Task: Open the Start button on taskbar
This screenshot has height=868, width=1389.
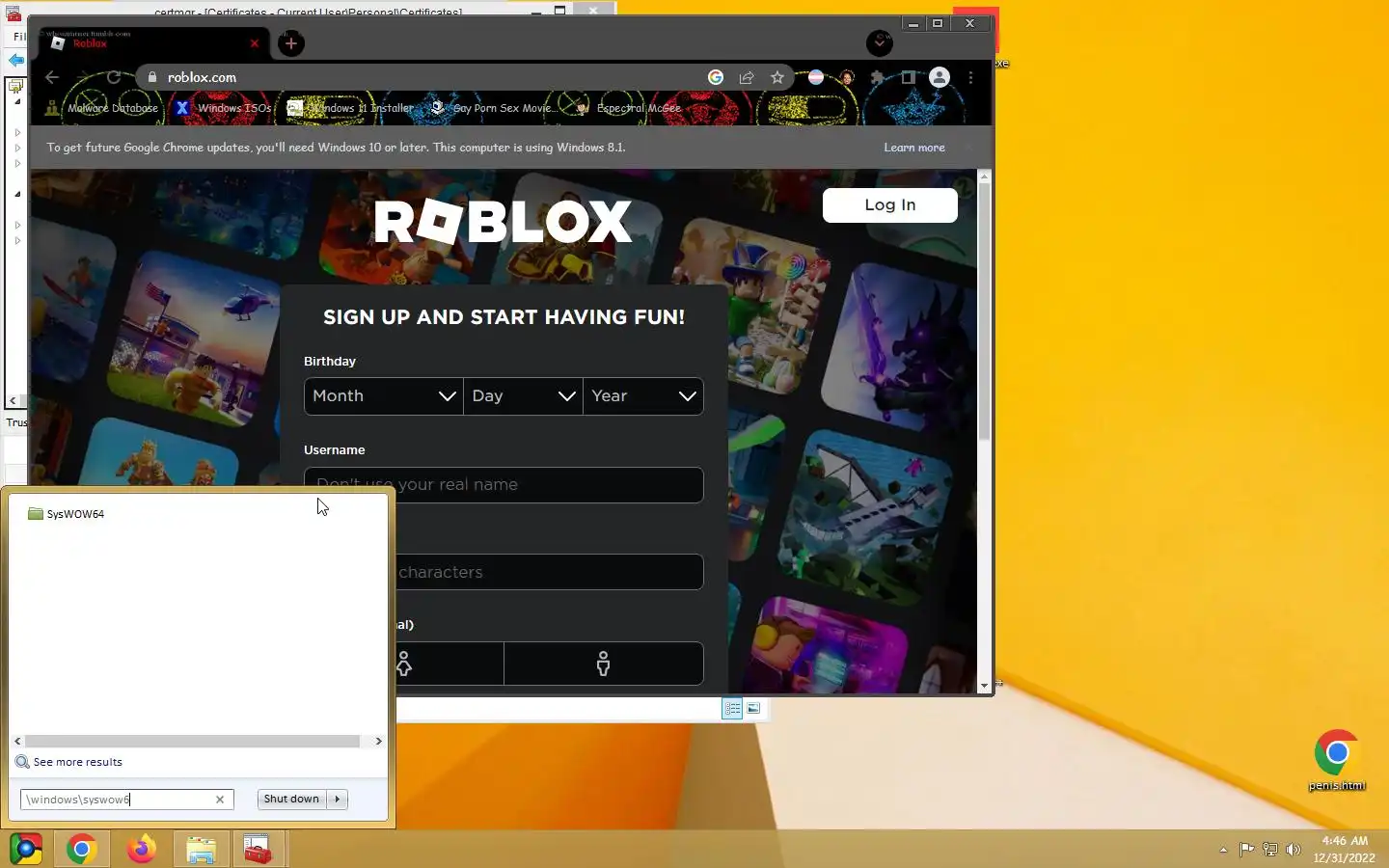Action: click(26, 850)
